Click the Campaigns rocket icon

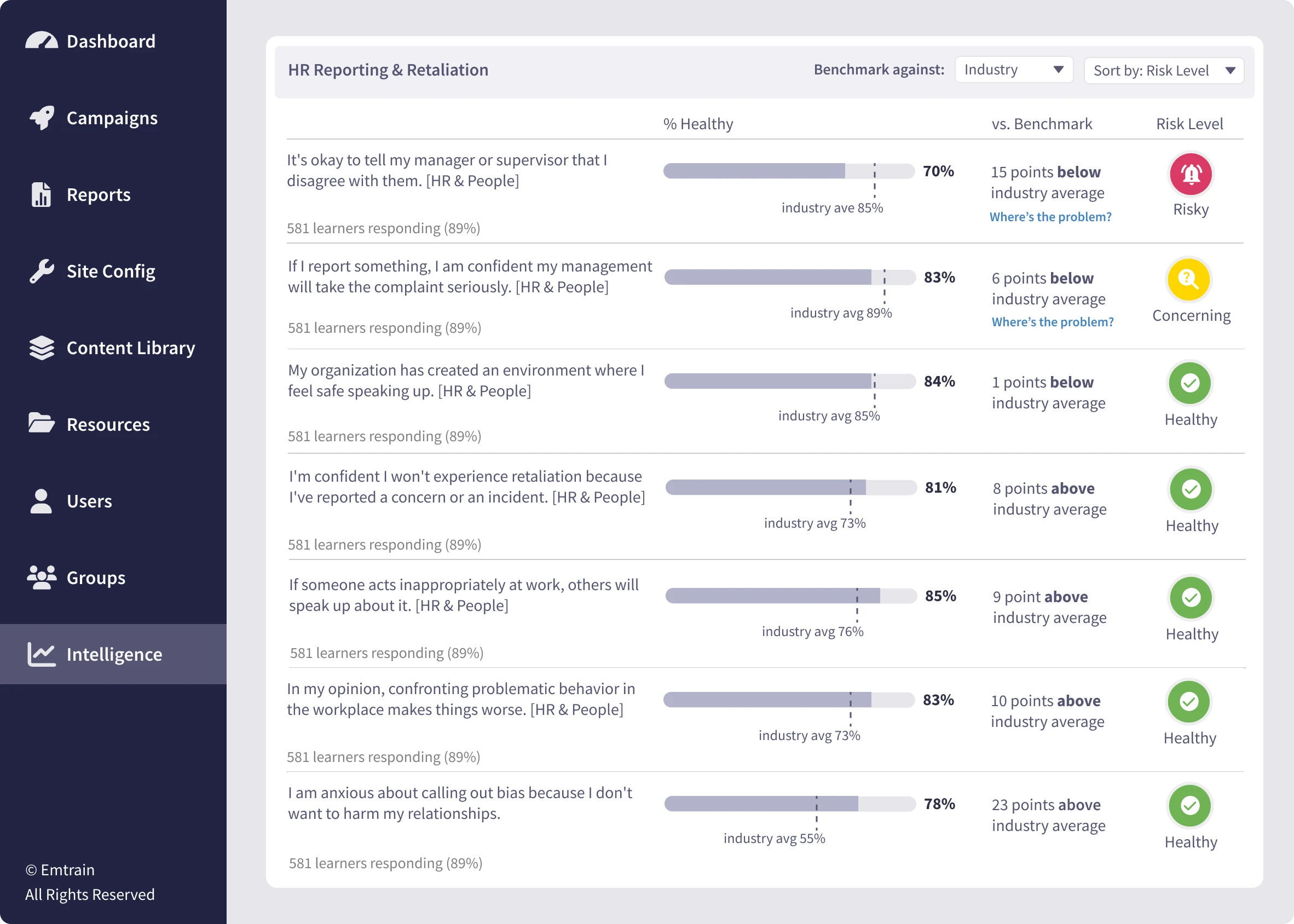coord(42,118)
